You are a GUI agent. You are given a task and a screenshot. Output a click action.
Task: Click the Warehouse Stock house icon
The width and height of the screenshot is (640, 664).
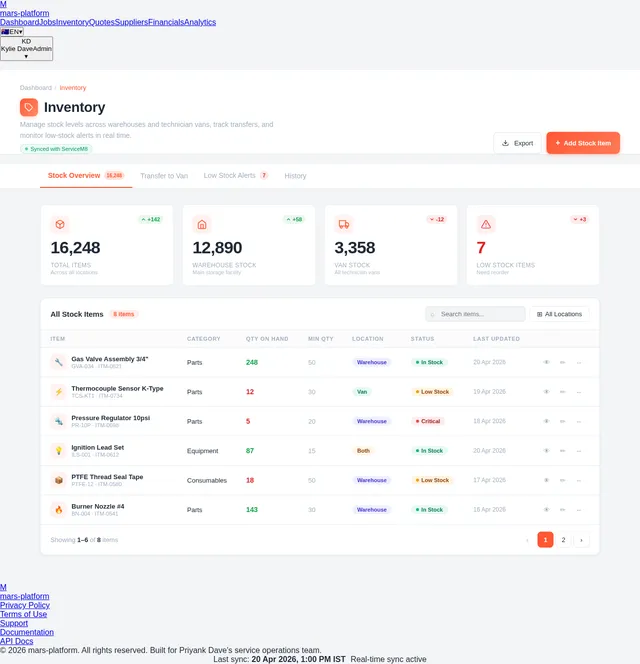[x=202, y=224]
